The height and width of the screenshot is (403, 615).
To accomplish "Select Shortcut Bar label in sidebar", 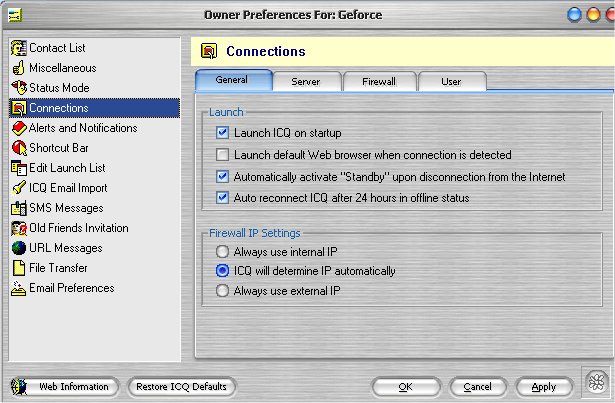I will coord(59,148).
